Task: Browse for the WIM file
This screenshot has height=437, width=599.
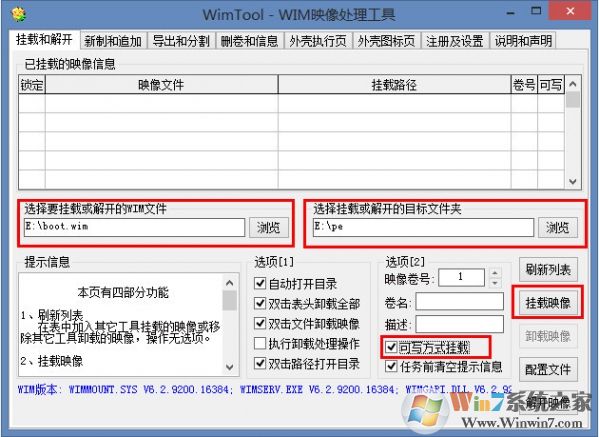Action: click(x=269, y=228)
